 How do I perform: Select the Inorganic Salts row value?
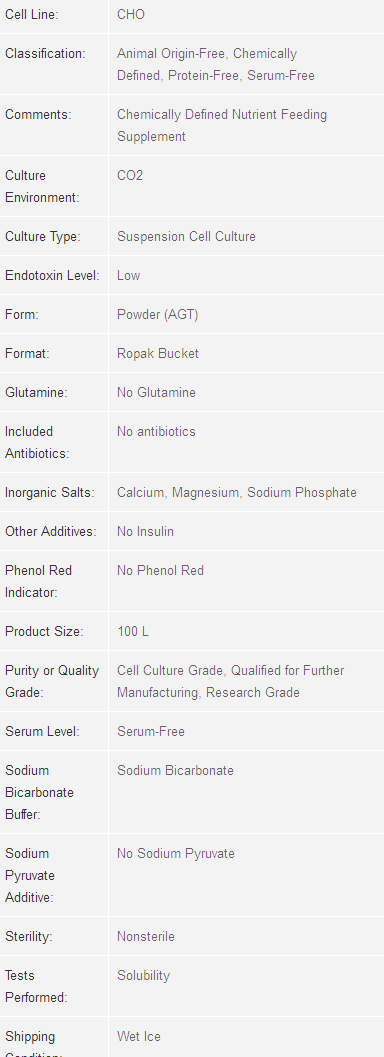[236, 493]
